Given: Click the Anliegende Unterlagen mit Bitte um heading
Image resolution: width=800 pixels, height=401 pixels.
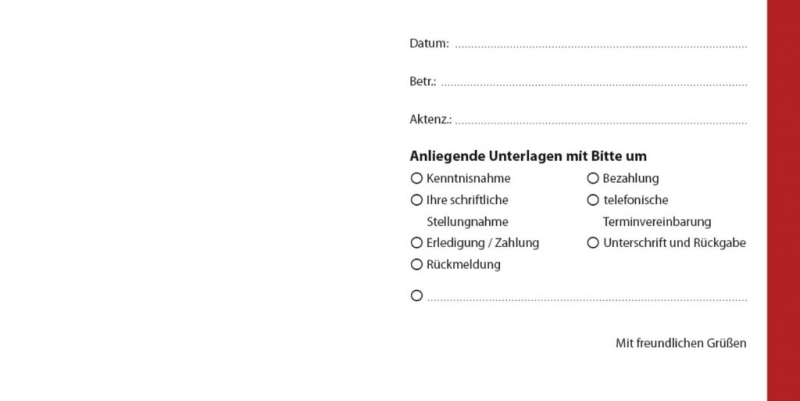Looking at the screenshot, I should point(528,156).
